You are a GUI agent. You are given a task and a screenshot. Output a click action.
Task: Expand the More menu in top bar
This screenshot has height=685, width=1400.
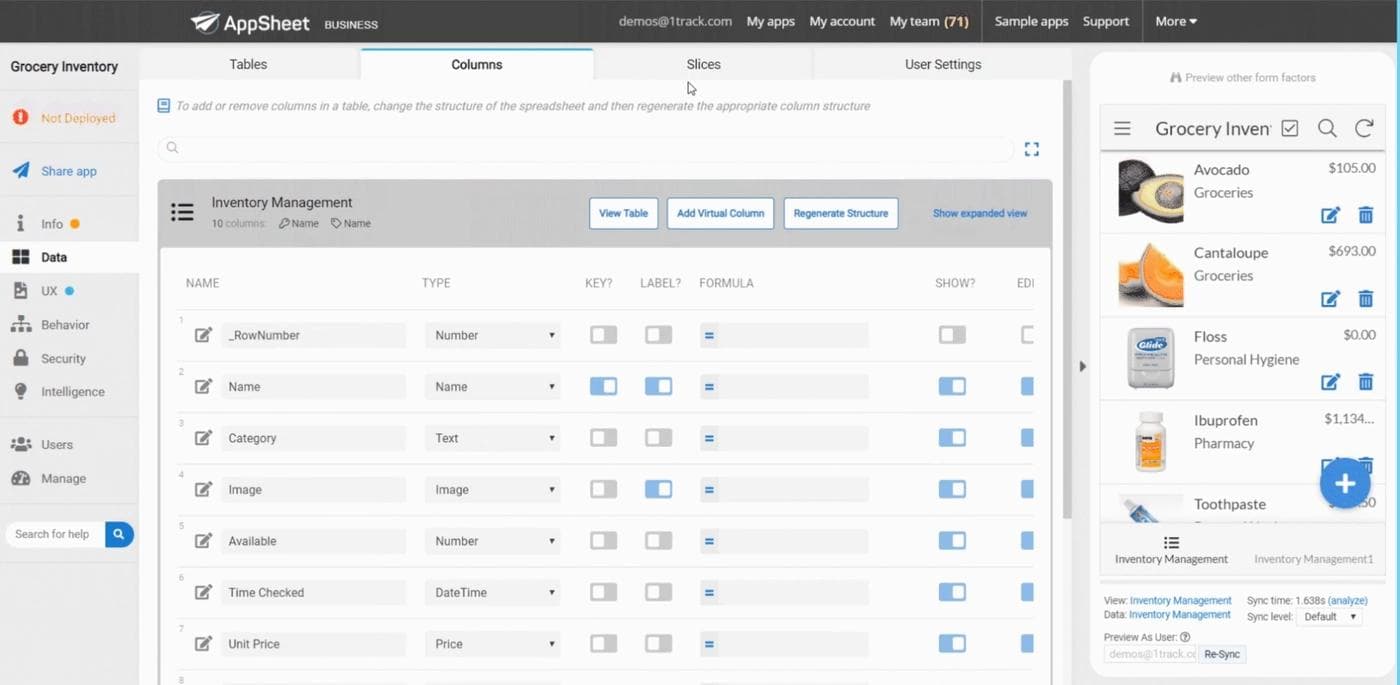(1175, 21)
